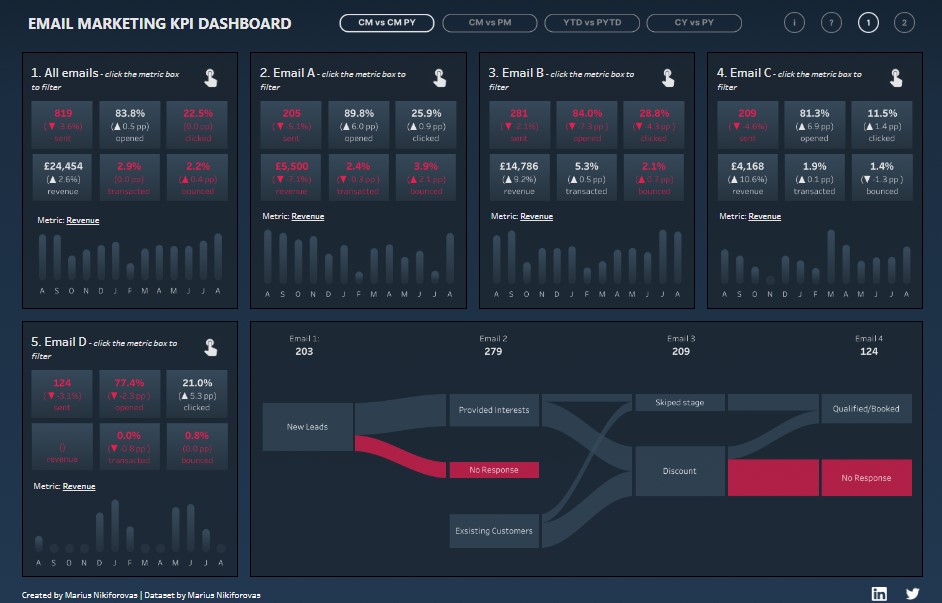Choose Email B 2.1% bounced metric box
Image resolution: width=942 pixels, height=603 pixels.
tap(654, 178)
